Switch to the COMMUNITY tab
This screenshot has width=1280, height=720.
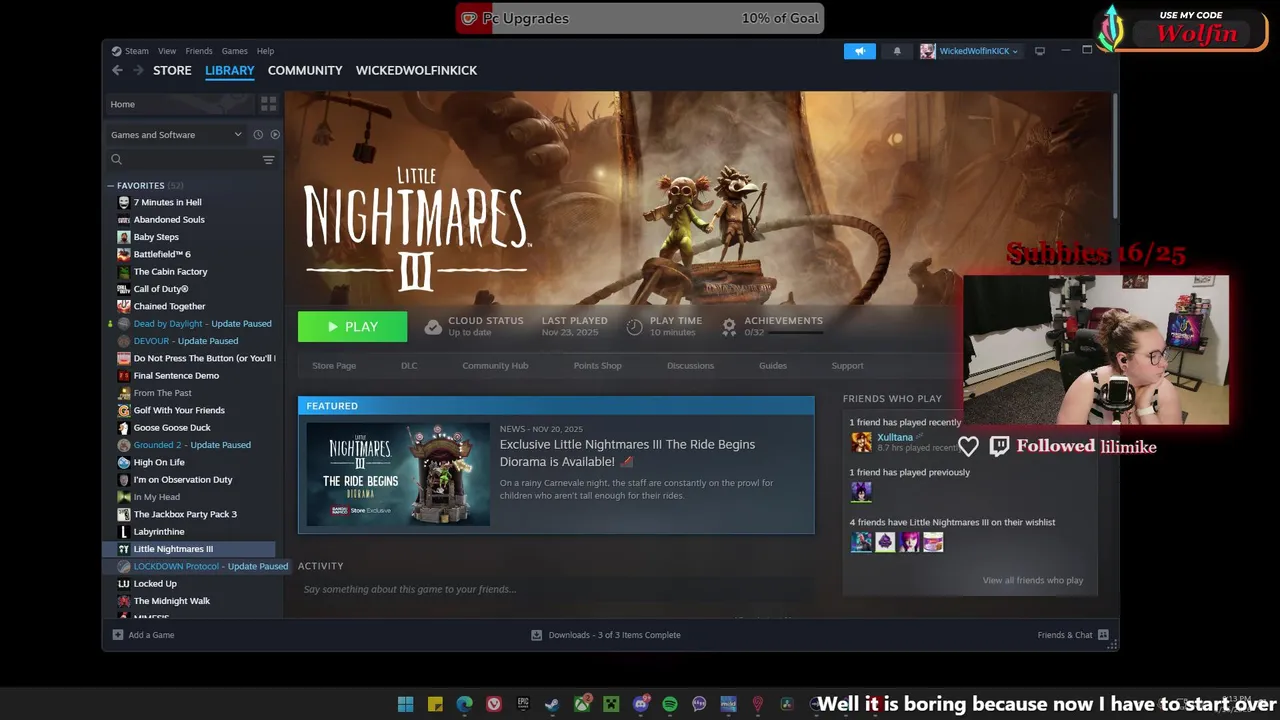(x=305, y=70)
